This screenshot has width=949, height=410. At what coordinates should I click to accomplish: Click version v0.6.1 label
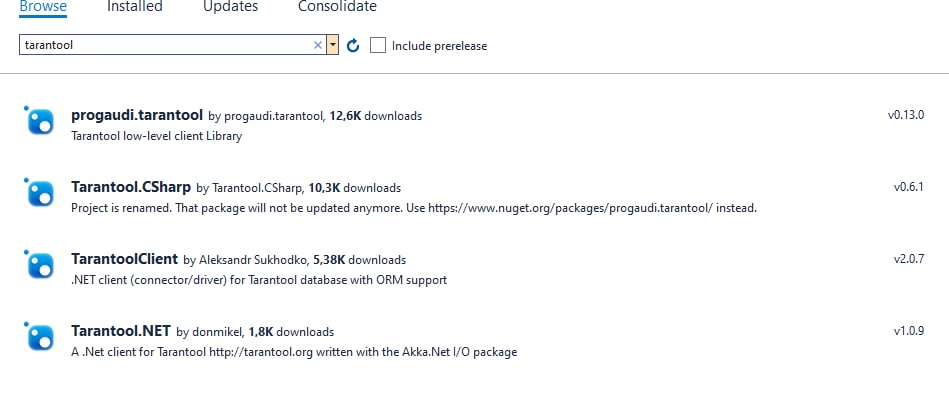click(909, 187)
